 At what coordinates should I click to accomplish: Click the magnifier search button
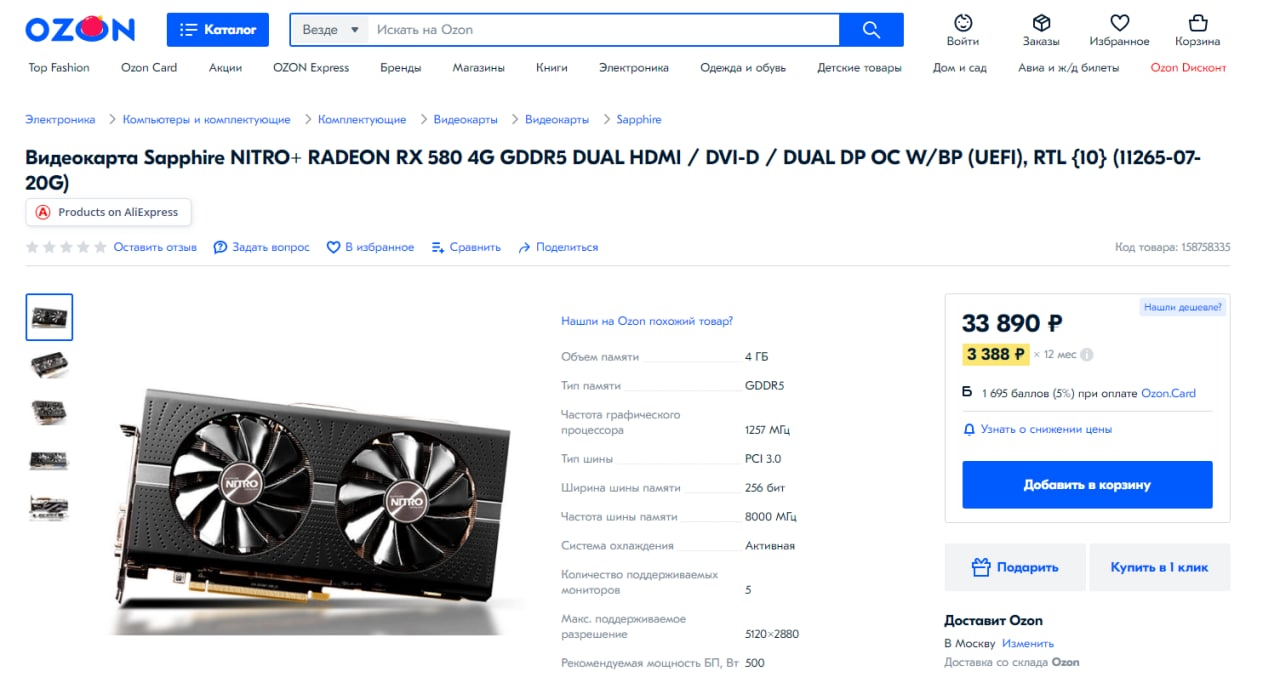tap(871, 30)
